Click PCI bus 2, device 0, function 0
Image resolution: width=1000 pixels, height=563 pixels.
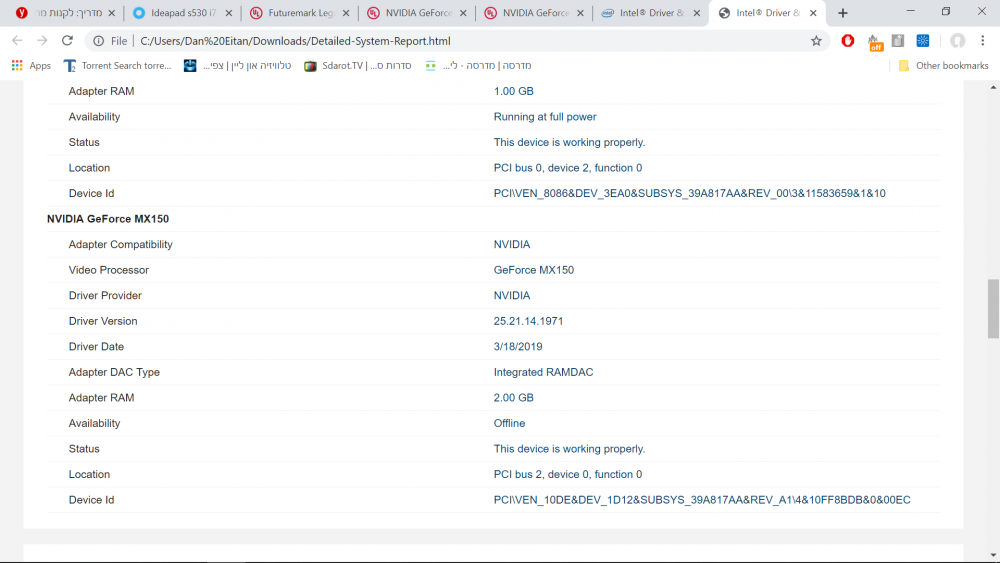[x=568, y=474]
